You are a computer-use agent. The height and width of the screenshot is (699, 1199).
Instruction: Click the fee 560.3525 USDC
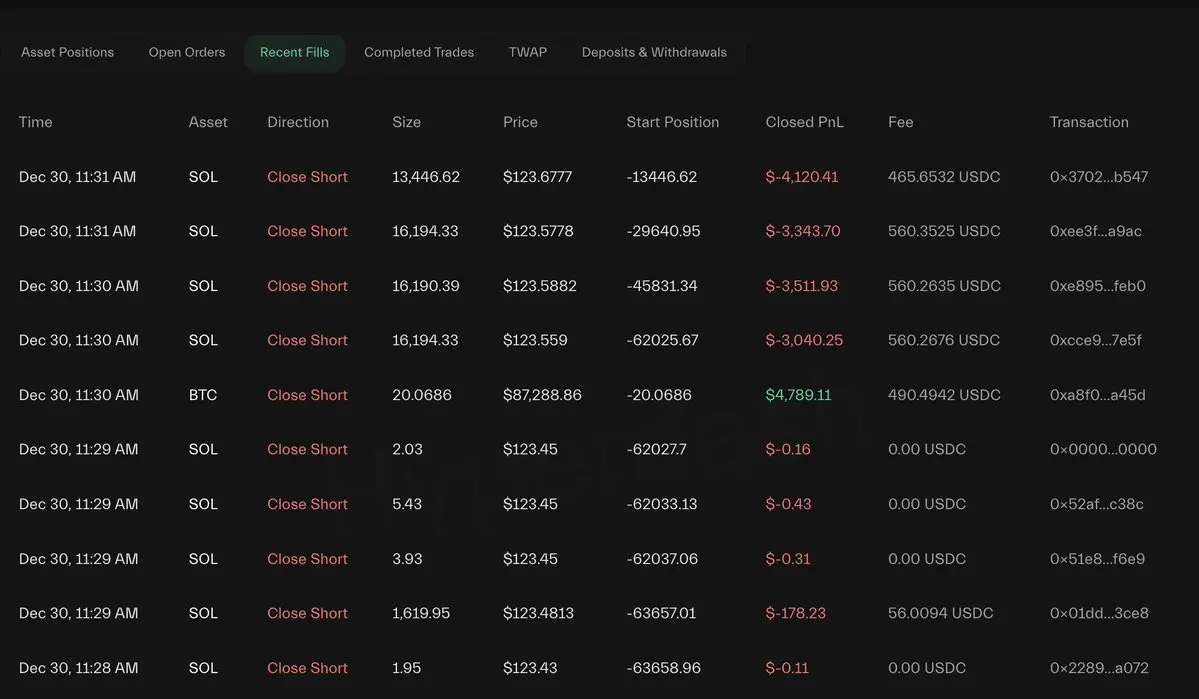944,231
